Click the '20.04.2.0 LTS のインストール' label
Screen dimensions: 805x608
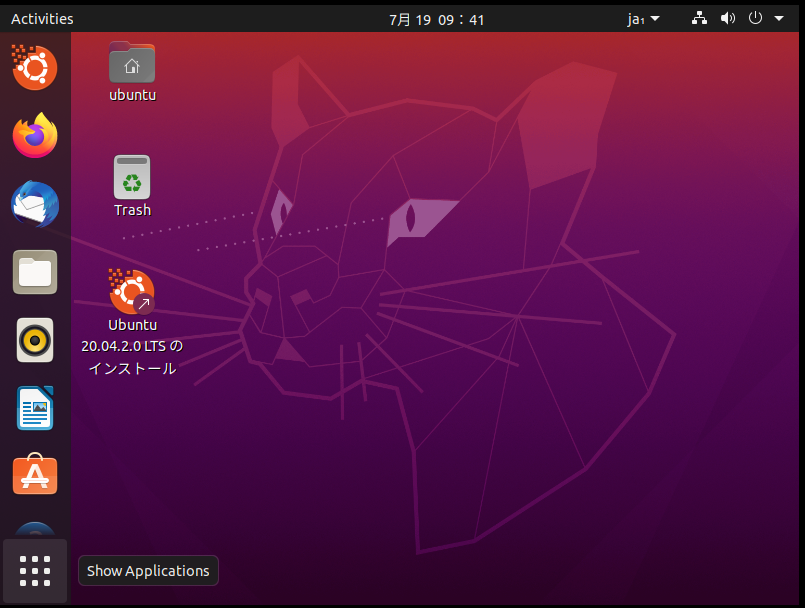[132, 357]
